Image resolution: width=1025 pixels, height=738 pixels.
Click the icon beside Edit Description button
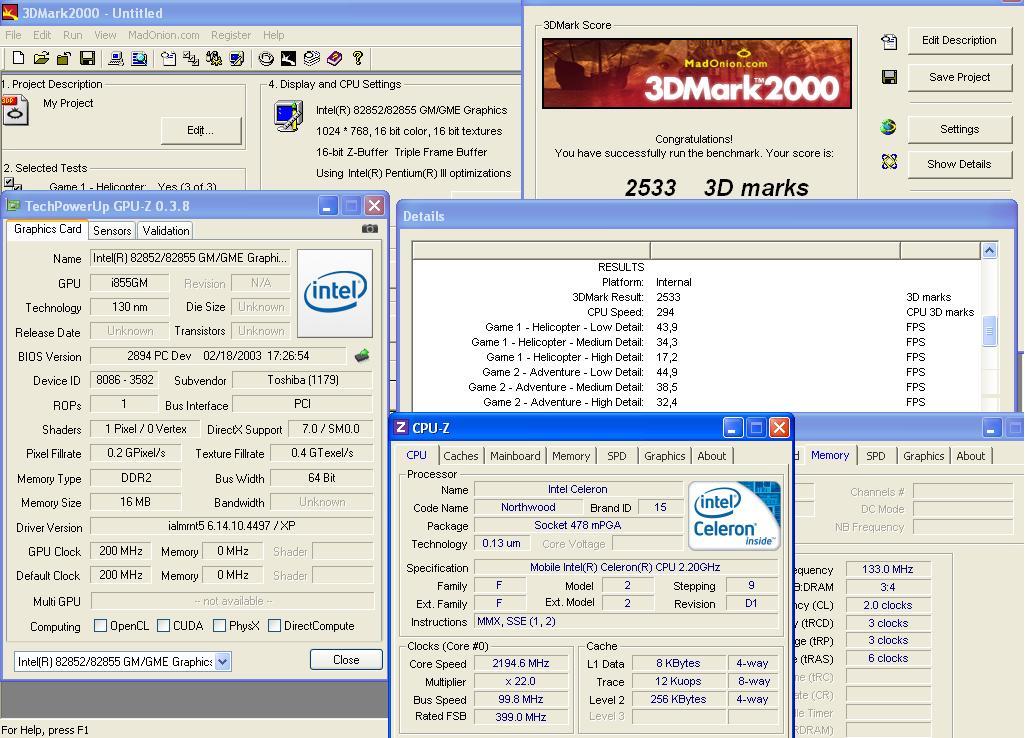[x=889, y=42]
